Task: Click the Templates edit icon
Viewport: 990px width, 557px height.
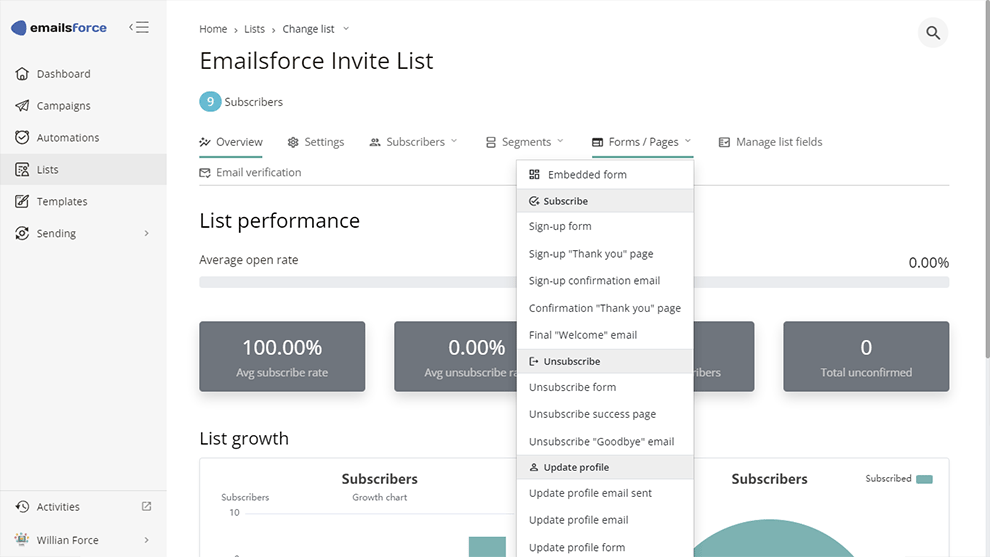Action: 22,201
